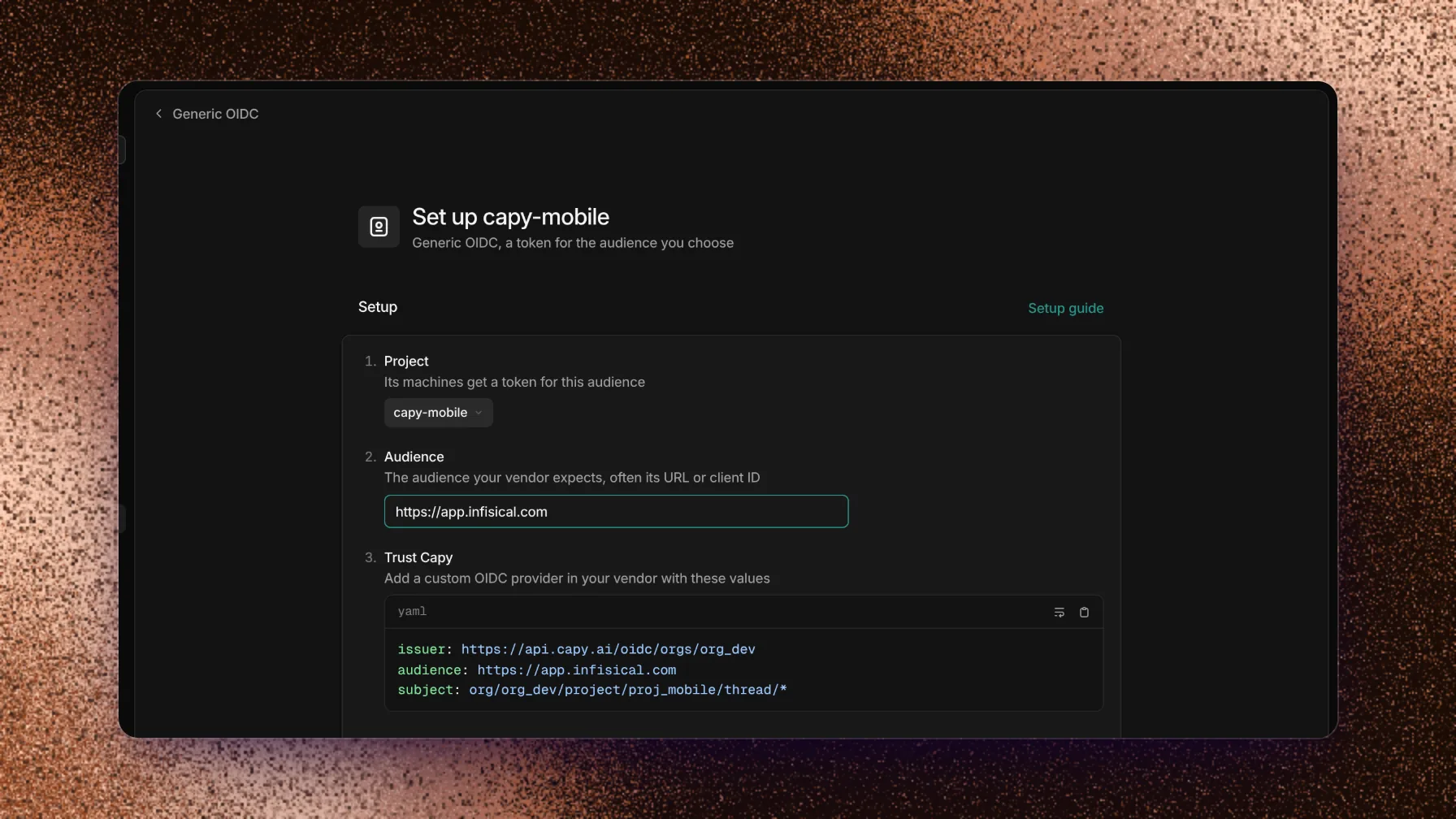This screenshot has width=1456, height=819.
Task: Click 'Its machines get a token for this audience'
Action: [x=514, y=382]
